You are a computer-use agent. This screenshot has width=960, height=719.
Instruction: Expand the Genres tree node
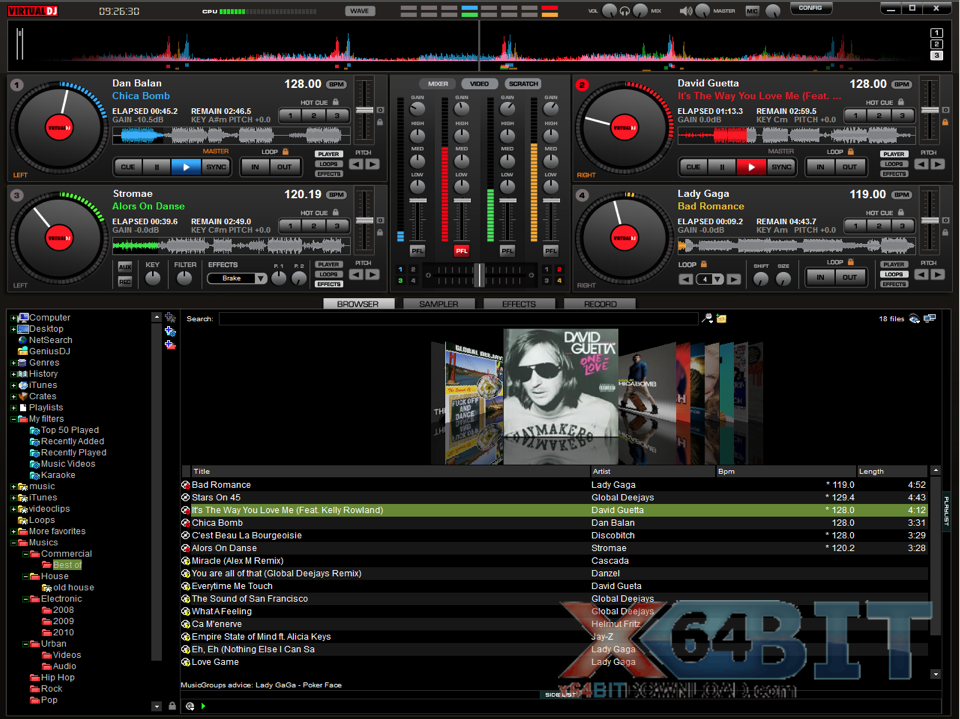13,363
